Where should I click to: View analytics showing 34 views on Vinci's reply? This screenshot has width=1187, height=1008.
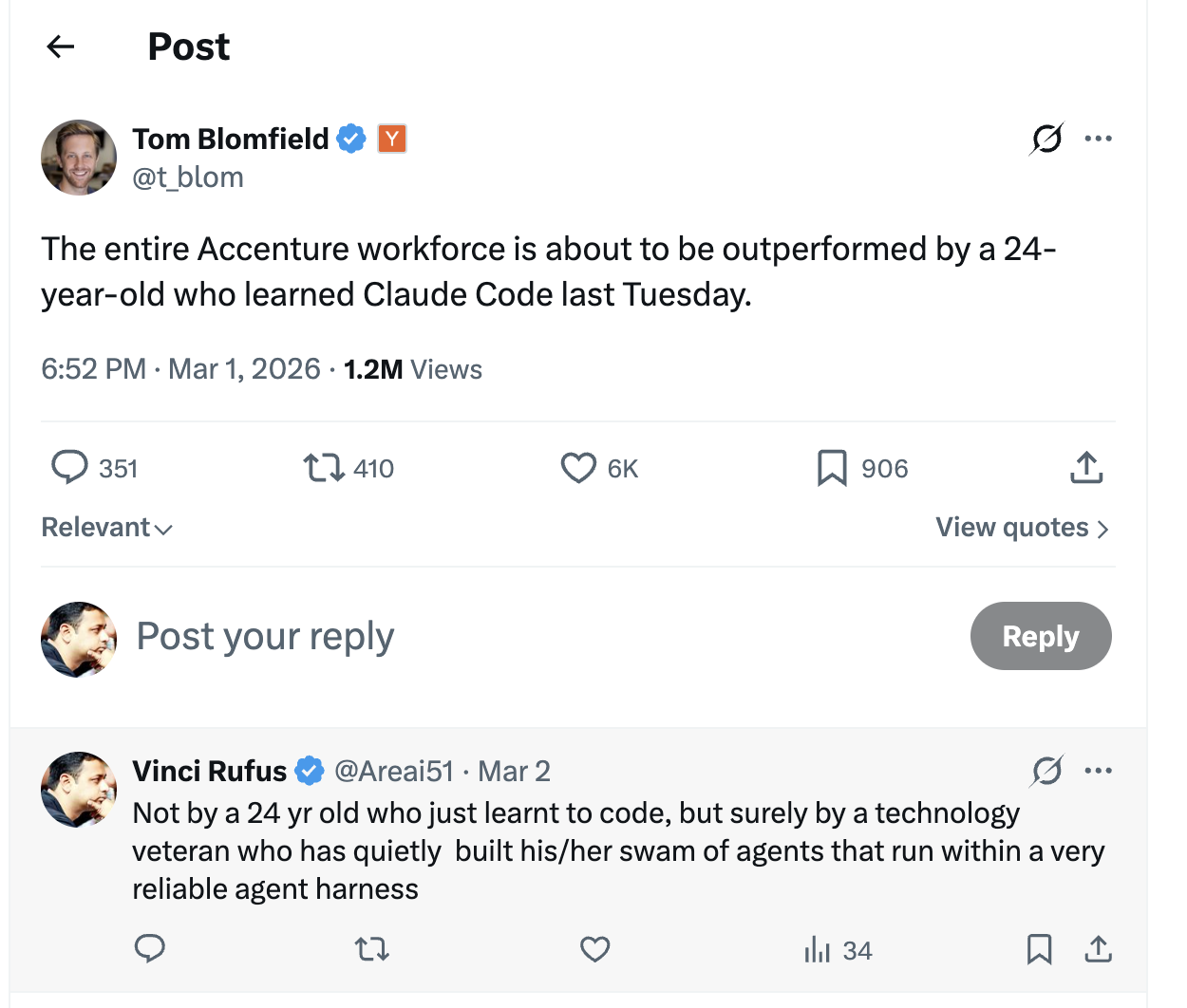click(819, 949)
